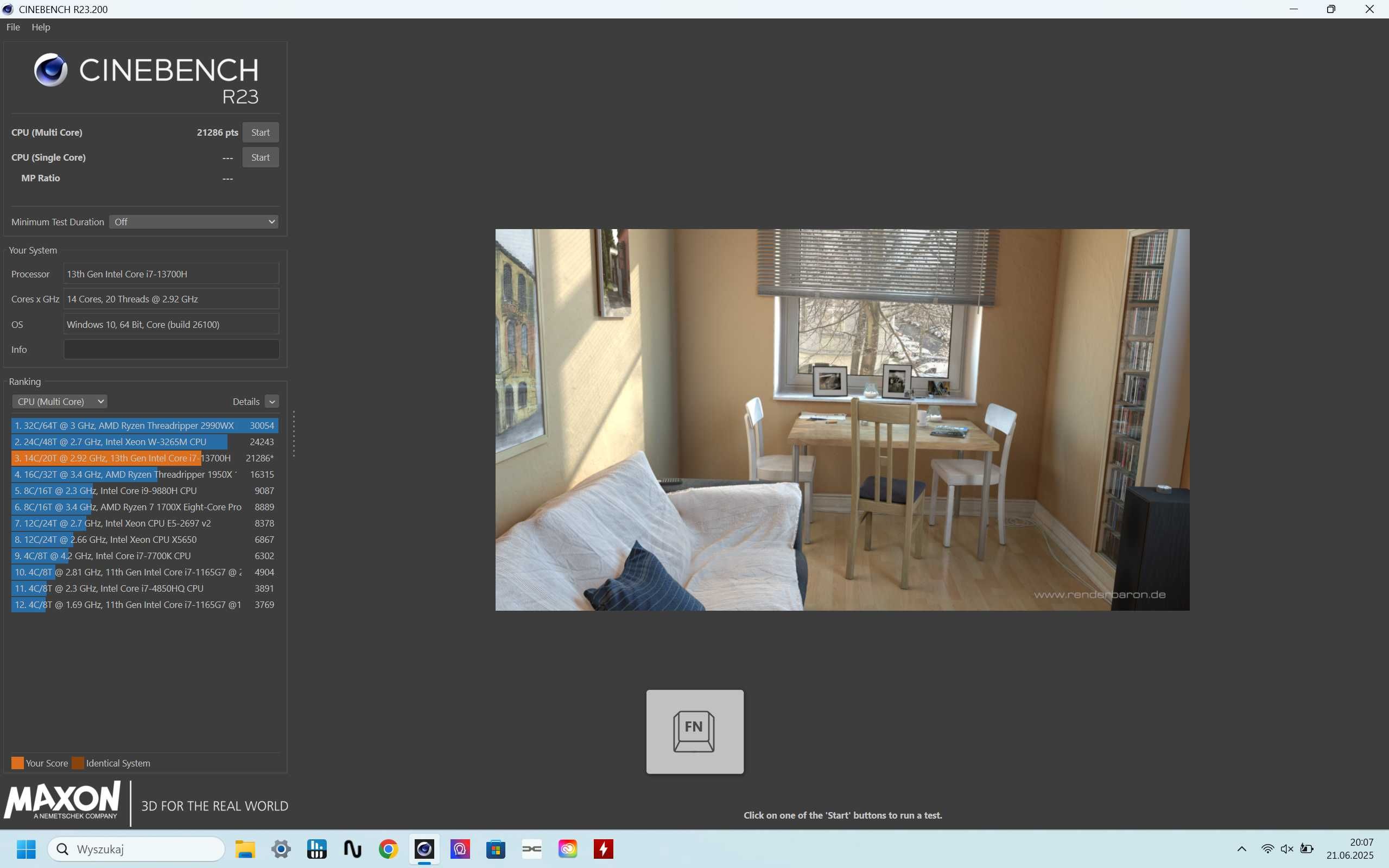The width and height of the screenshot is (1389, 868).
Task: Open the blue bar-chart app in taskbar
Action: (317, 849)
